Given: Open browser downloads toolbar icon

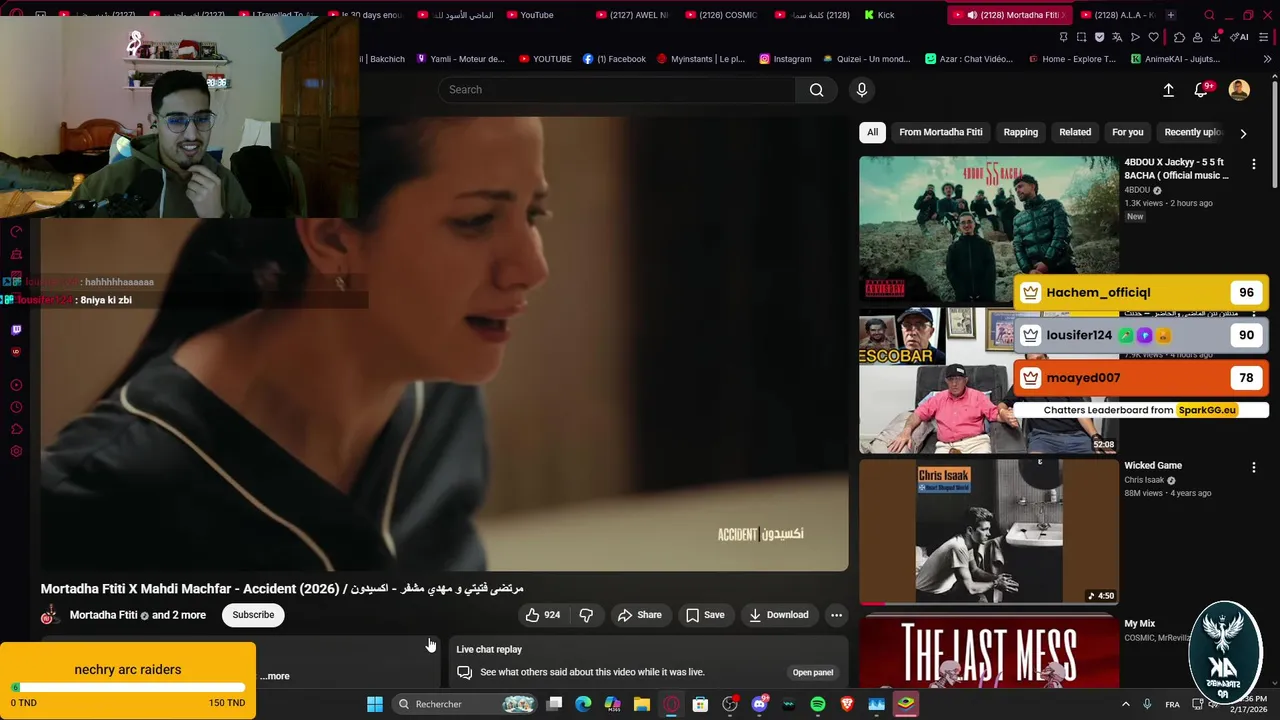Looking at the screenshot, I should [1216, 37].
